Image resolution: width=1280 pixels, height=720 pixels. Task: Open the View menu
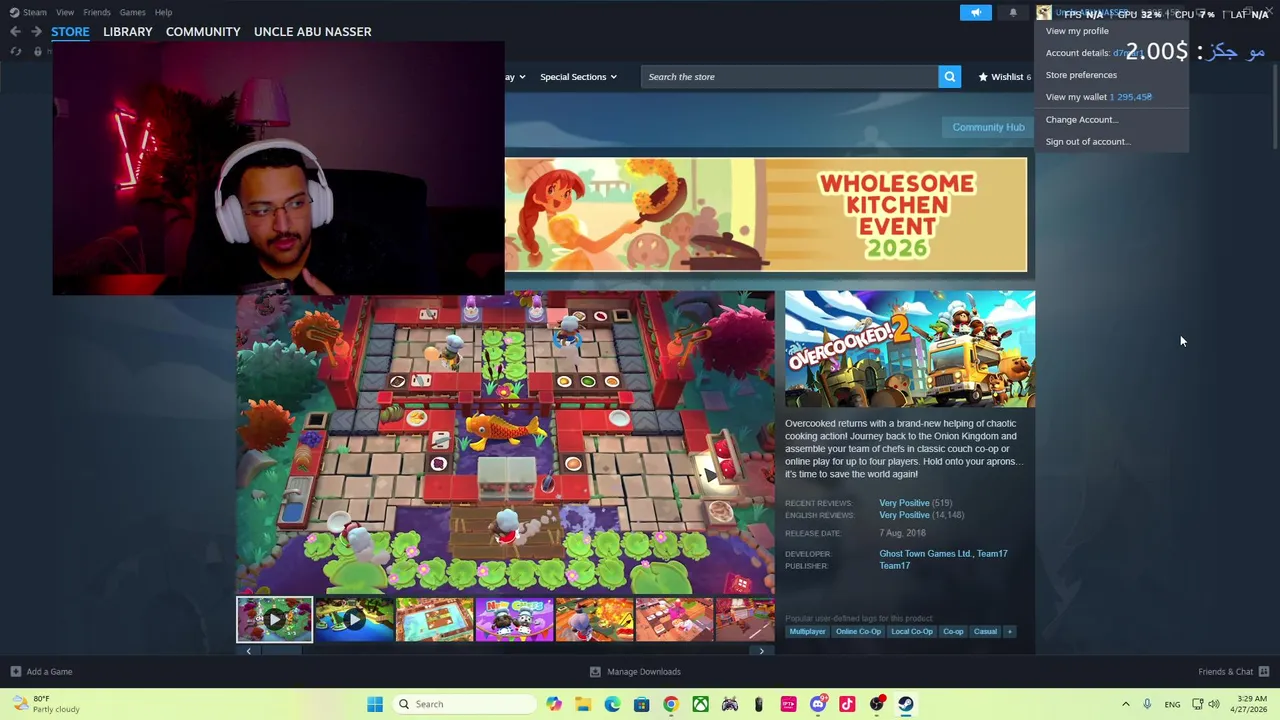coord(65,12)
